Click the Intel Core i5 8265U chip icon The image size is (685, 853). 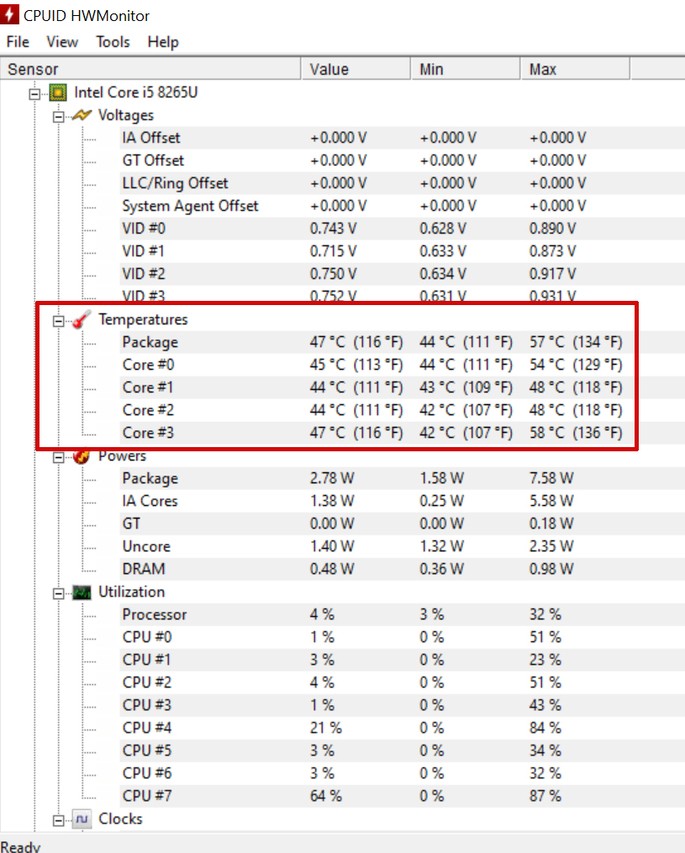(58, 92)
